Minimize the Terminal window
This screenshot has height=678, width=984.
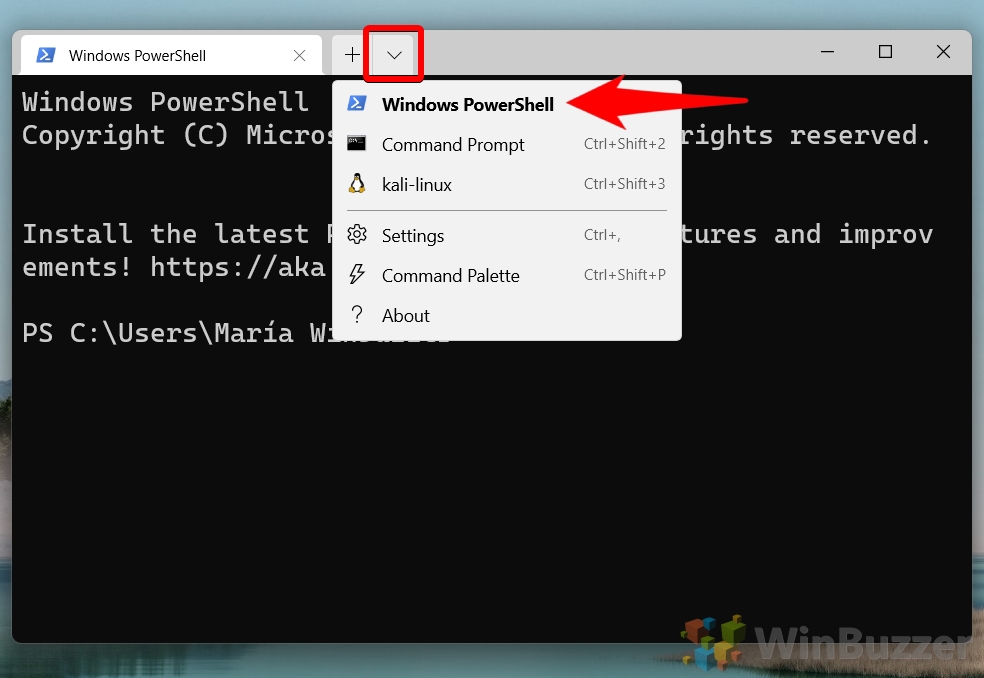(x=828, y=52)
